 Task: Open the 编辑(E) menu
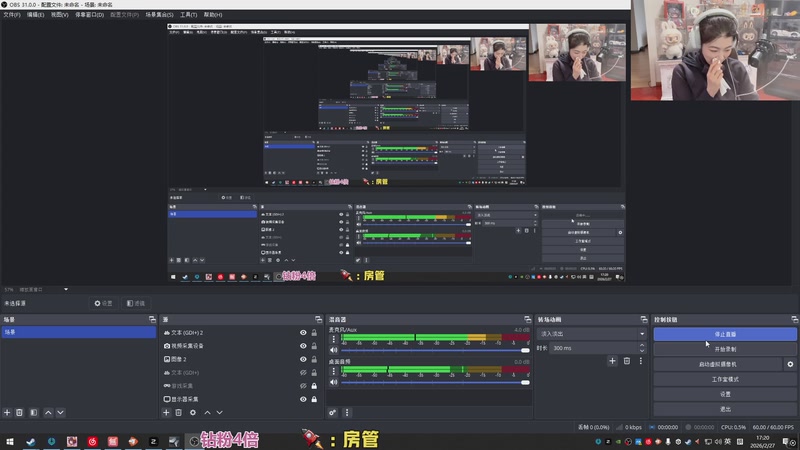[35, 15]
